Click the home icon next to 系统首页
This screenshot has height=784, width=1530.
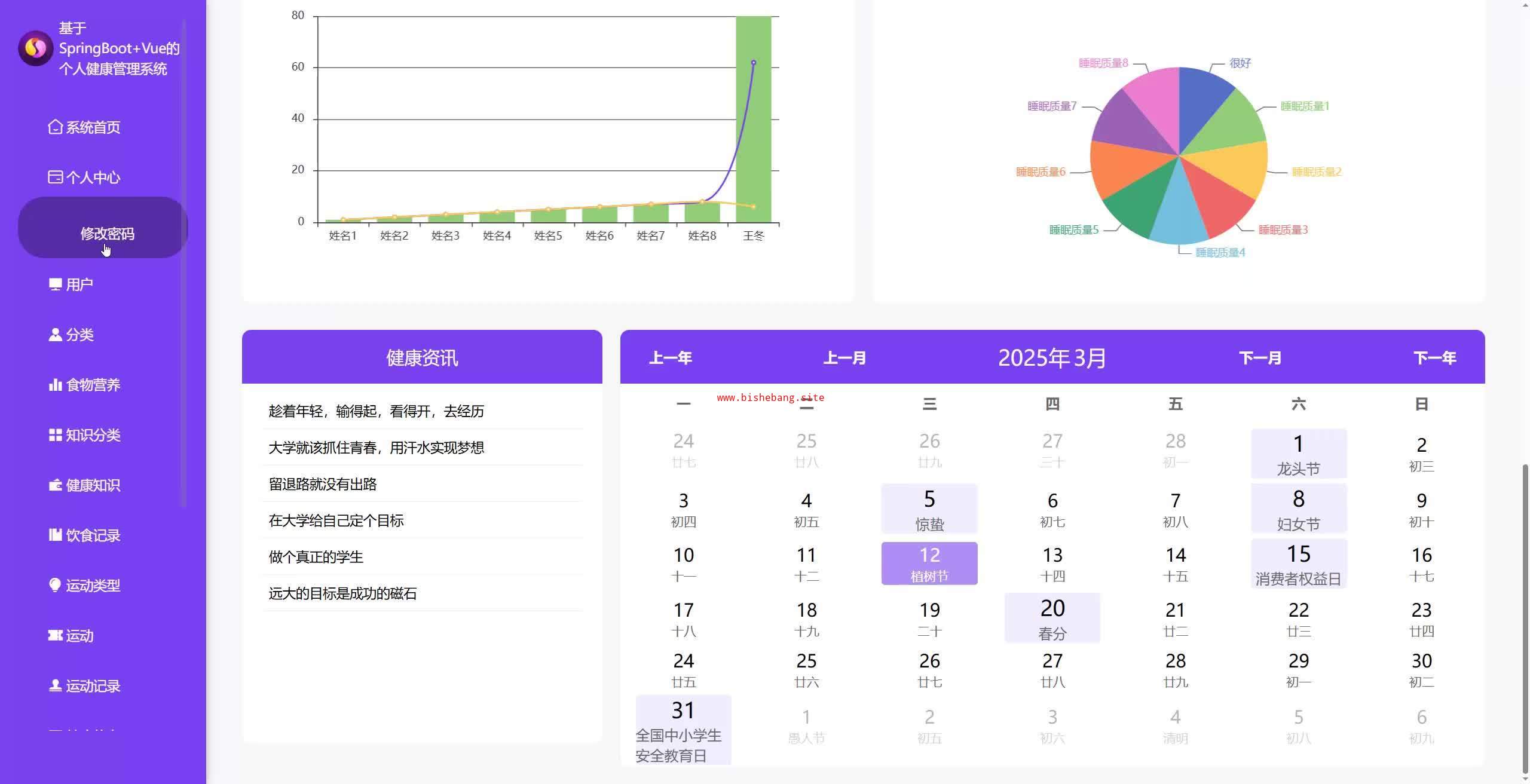[x=55, y=127]
